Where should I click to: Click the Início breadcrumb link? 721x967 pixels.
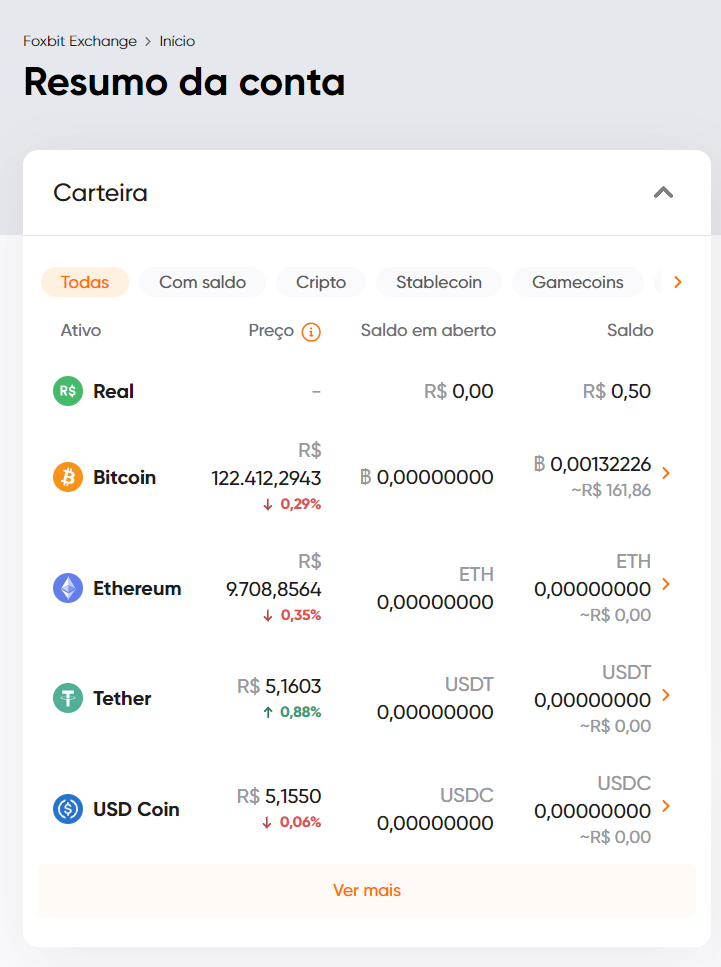pyautogui.click(x=177, y=41)
